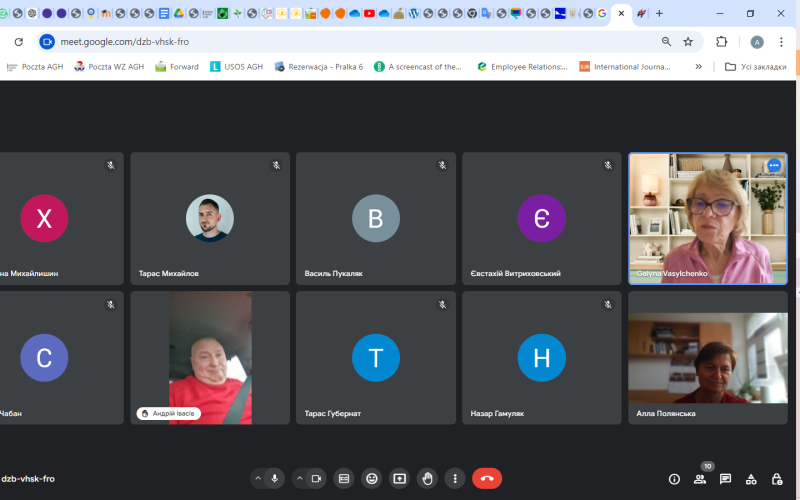The image size is (800, 500).
Task: Open Chrome three-dot menu
Action: (781, 42)
